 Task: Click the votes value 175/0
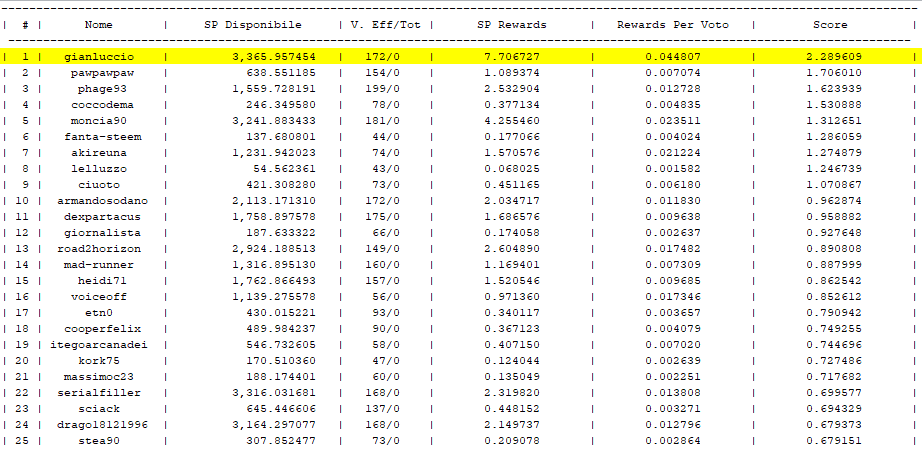(382, 216)
